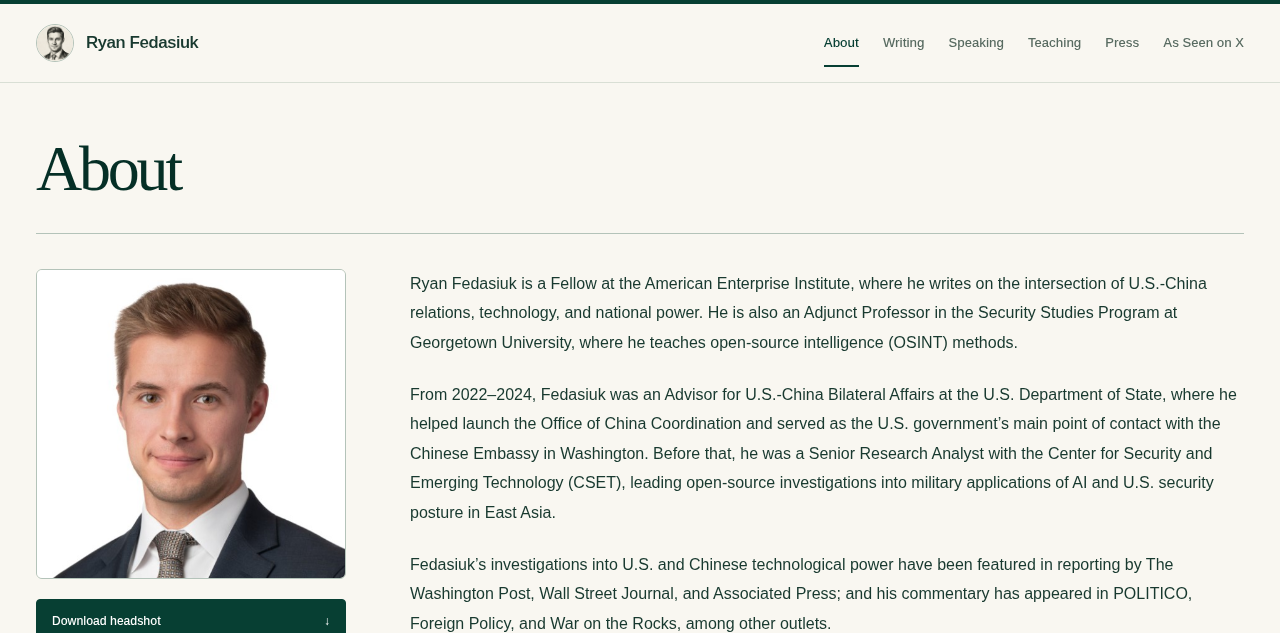
Task: Open the Ryan Fedasiuk site title link
Action: (x=142, y=43)
